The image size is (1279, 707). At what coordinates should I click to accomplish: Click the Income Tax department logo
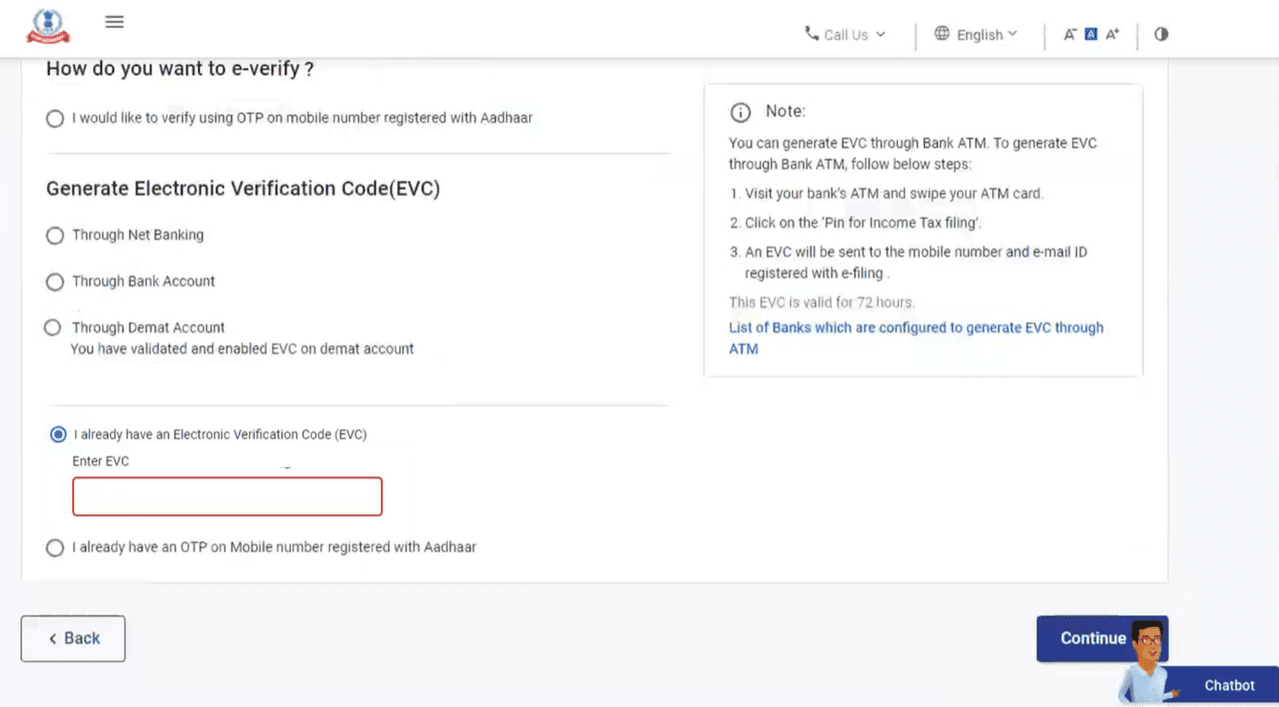48,26
